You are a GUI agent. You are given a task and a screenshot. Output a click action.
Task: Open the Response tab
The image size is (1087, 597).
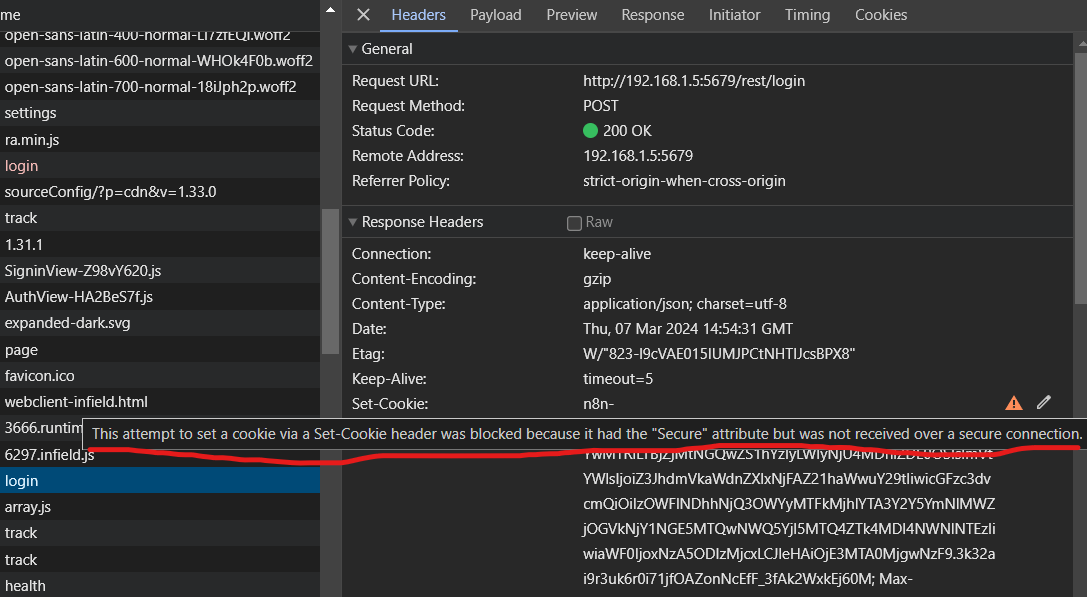tap(653, 15)
